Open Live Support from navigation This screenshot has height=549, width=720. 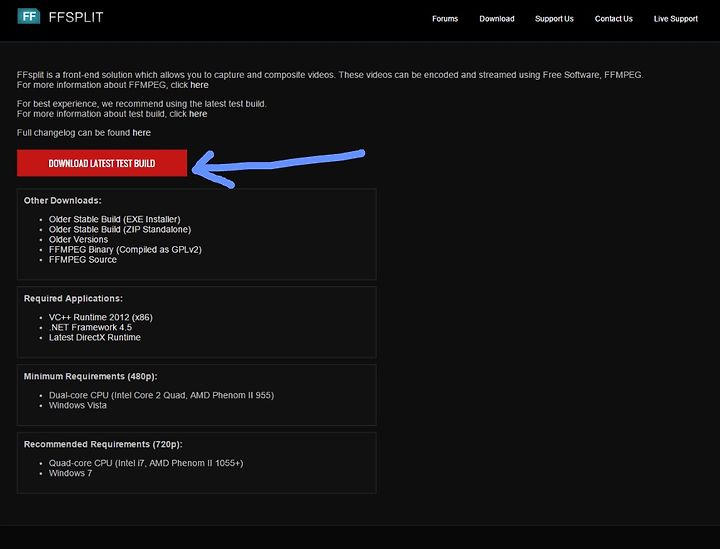(x=675, y=19)
